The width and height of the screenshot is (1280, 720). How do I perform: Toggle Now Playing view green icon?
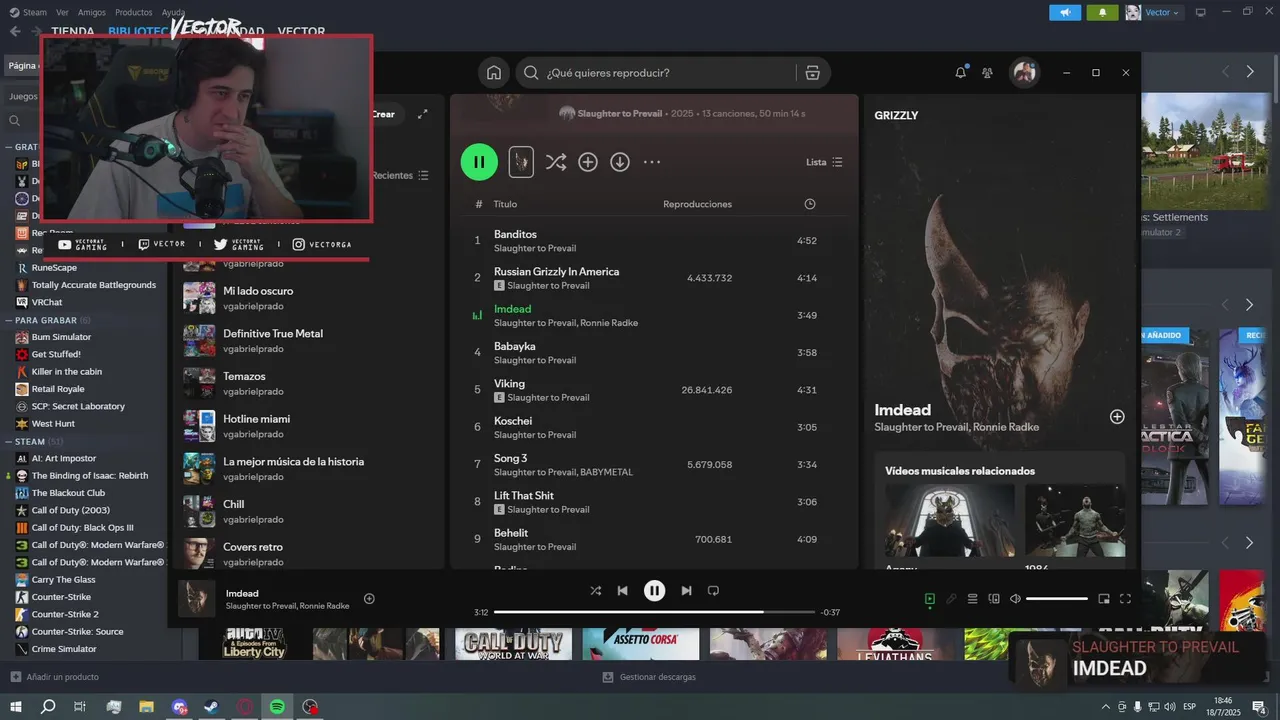[x=930, y=599]
